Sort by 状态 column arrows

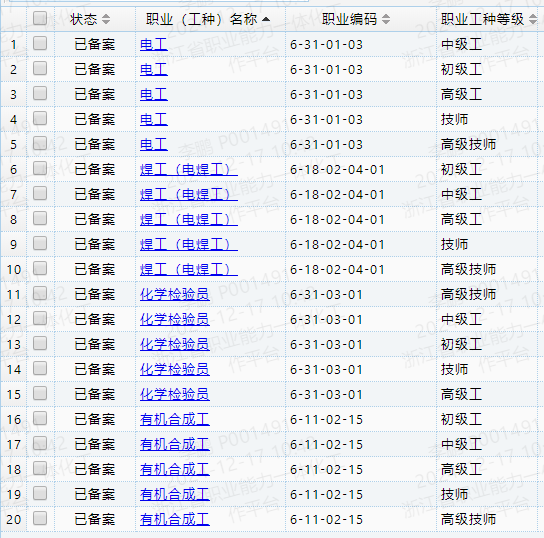106,19
